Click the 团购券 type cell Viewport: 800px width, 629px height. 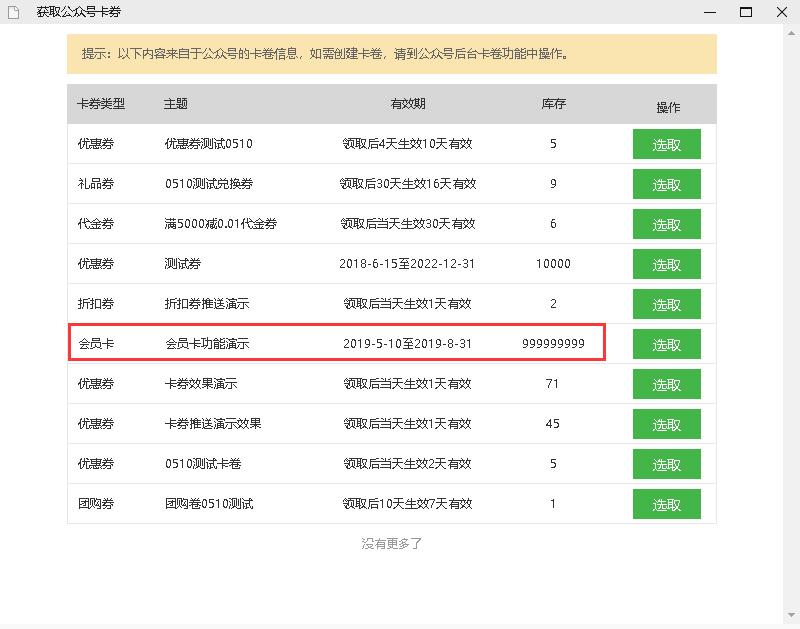click(95, 504)
